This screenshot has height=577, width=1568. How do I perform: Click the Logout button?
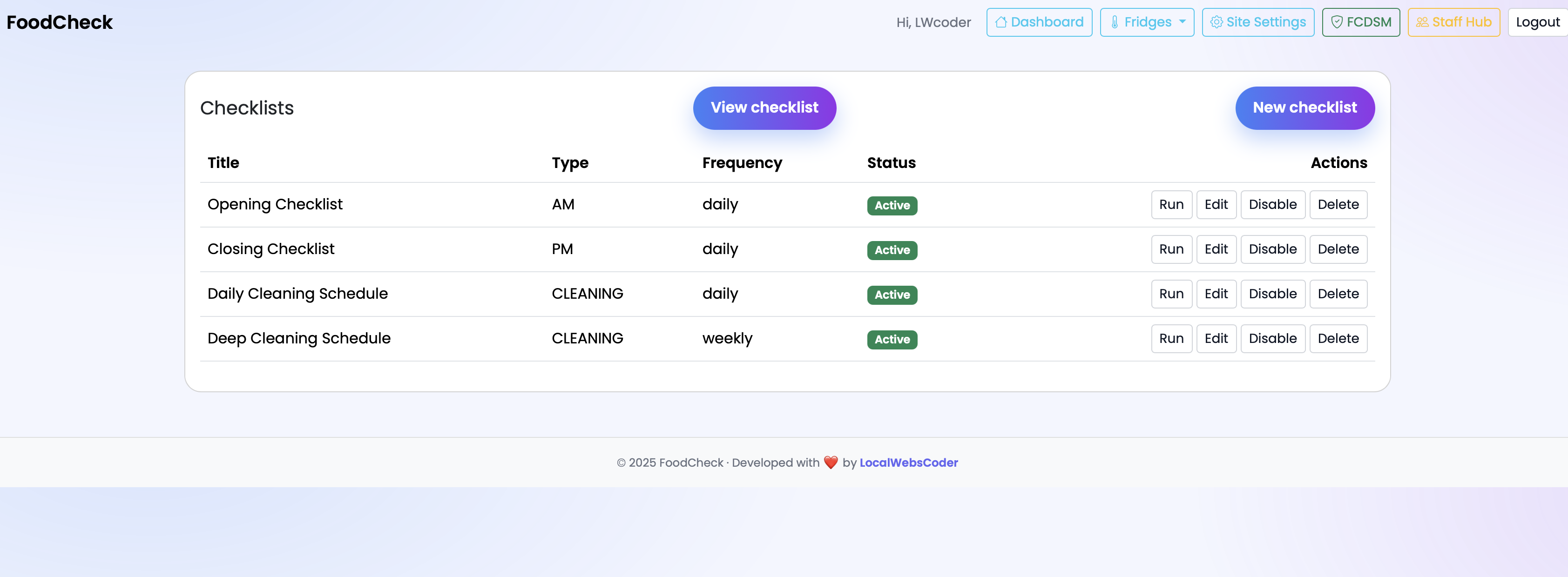[1537, 22]
